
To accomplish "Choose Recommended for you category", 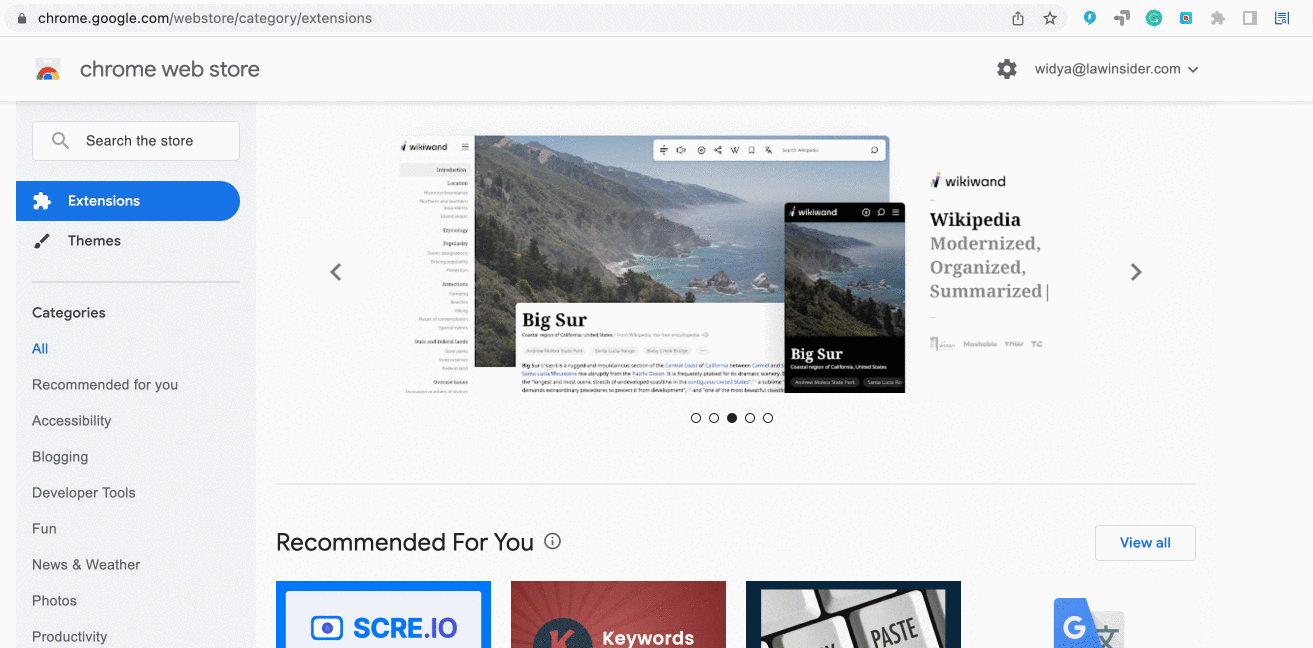I will point(105,385).
